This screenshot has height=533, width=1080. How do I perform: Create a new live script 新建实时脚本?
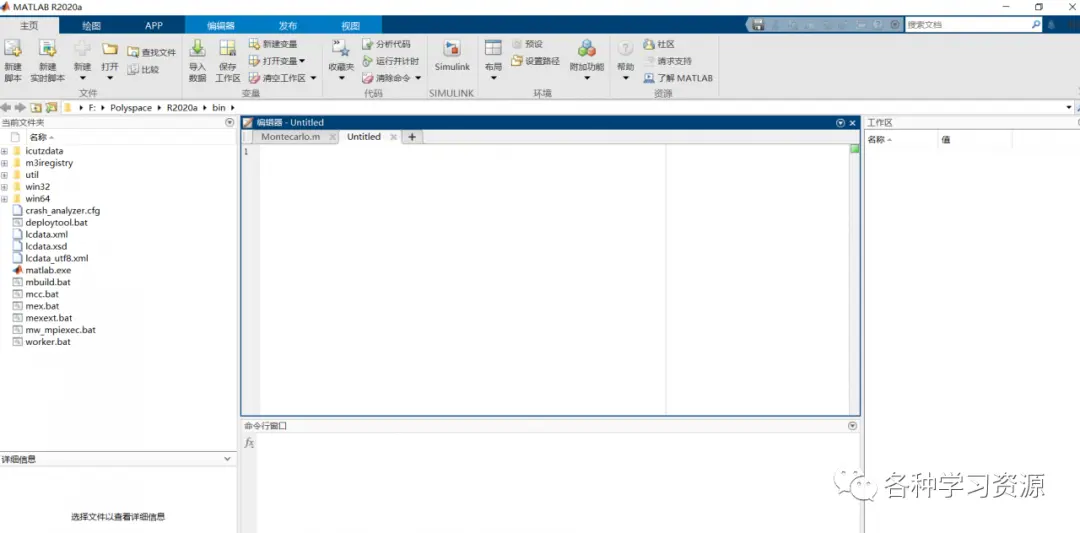pyautogui.click(x=47, y=61)
